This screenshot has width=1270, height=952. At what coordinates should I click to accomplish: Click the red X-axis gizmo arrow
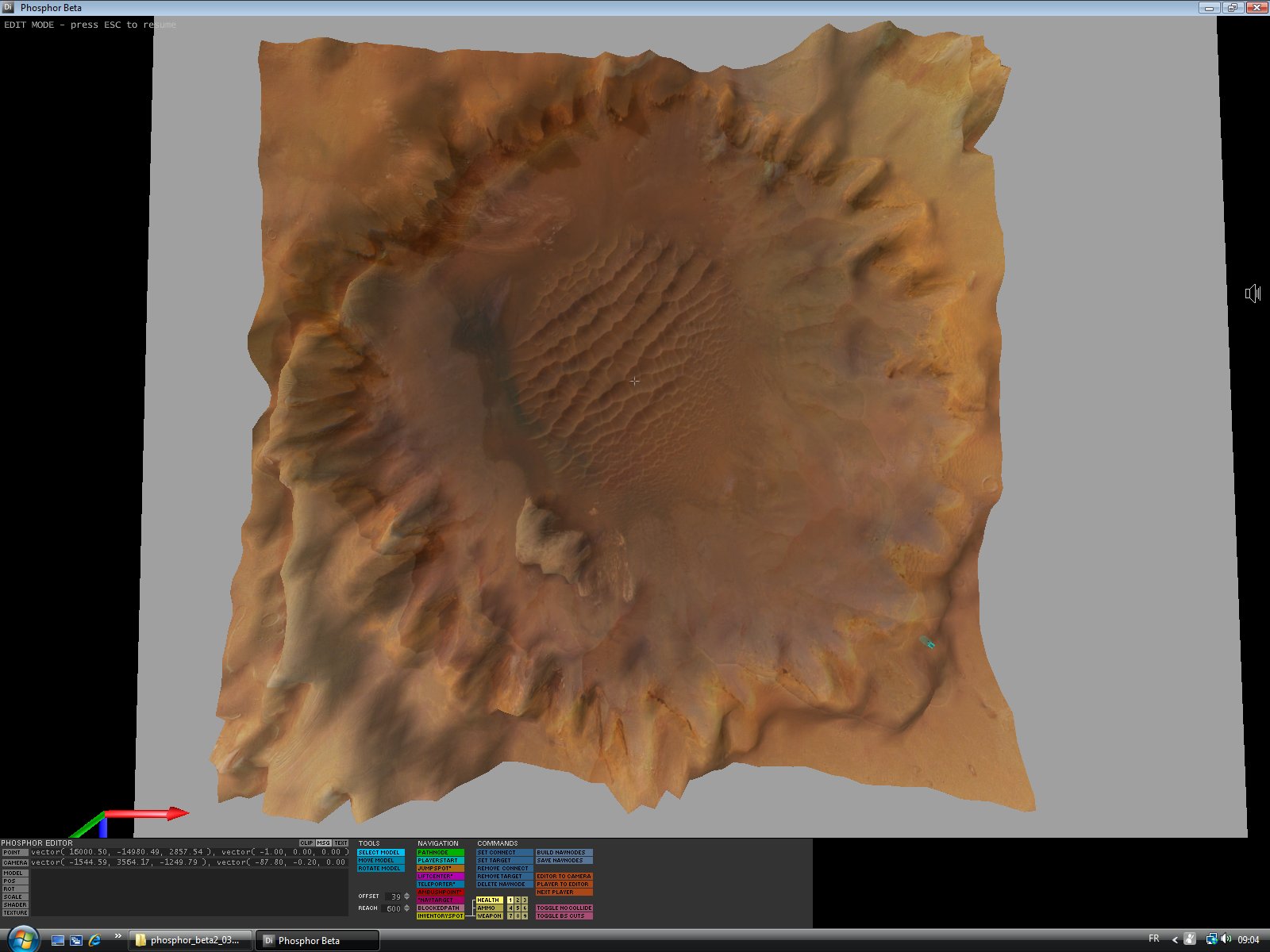[x=147, y=813]
